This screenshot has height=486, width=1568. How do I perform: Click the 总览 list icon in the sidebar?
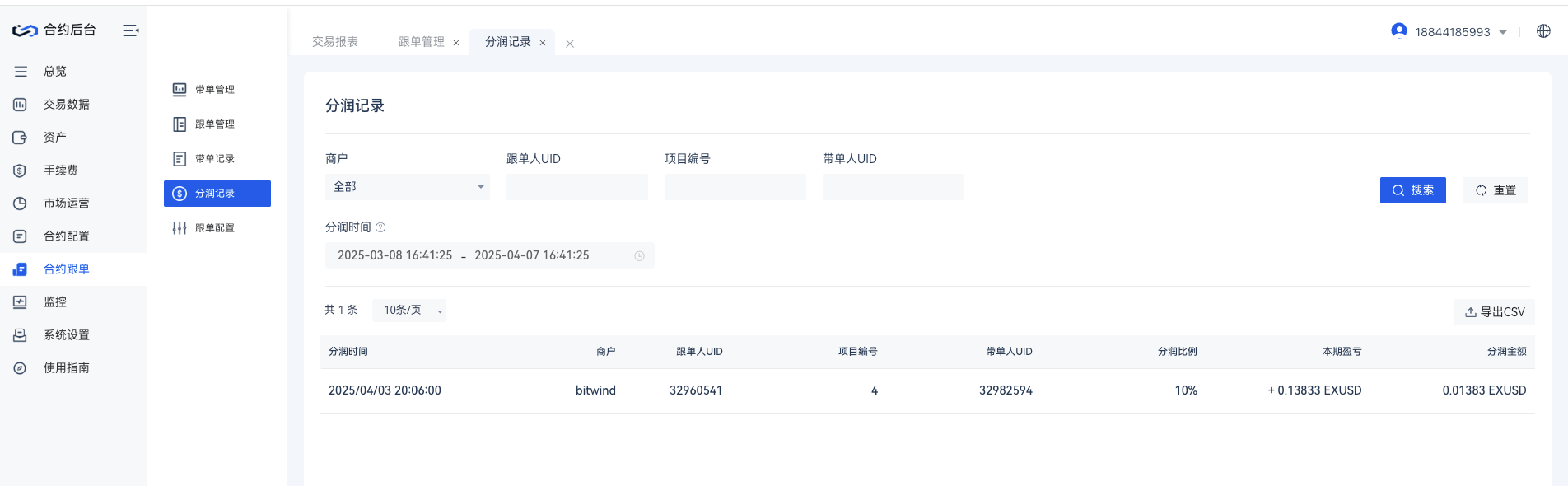click(x=21, y=72)
